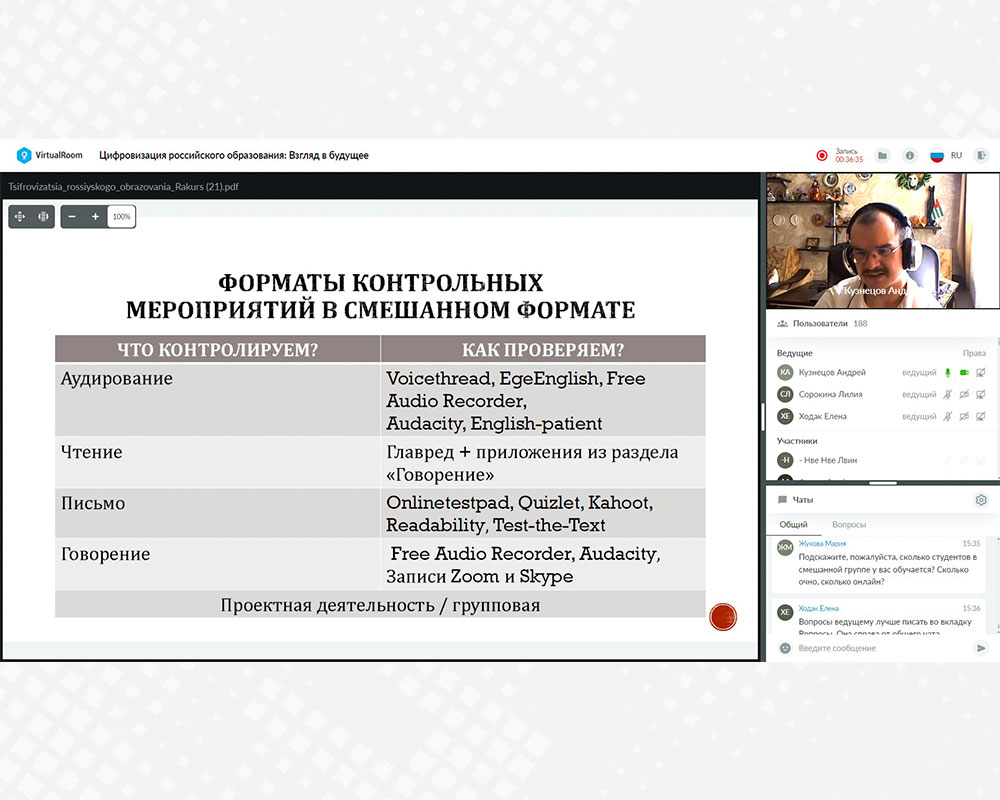The width and height of the screenshot is (1000, 800).
Task: Toggle microphone for Сорокина Лилия
Action: [948, 394]
